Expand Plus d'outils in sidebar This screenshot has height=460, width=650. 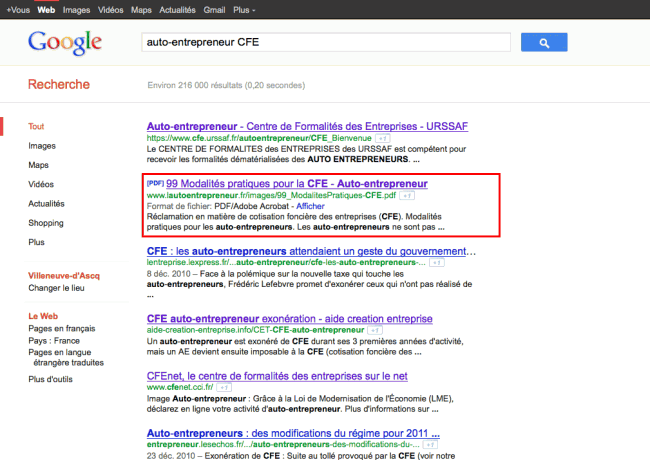[x=51, y=379]
